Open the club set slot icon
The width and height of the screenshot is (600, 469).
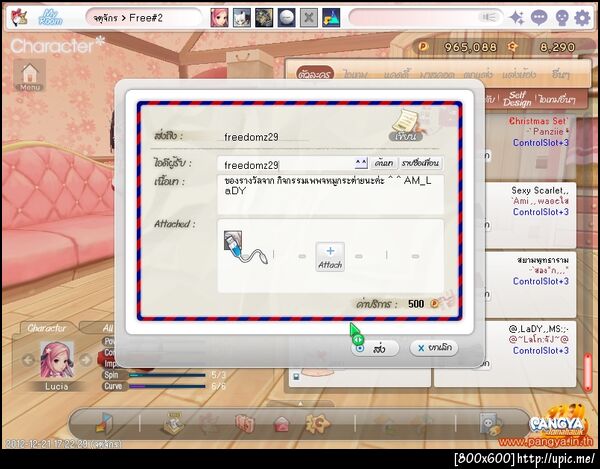click(264, 18)
